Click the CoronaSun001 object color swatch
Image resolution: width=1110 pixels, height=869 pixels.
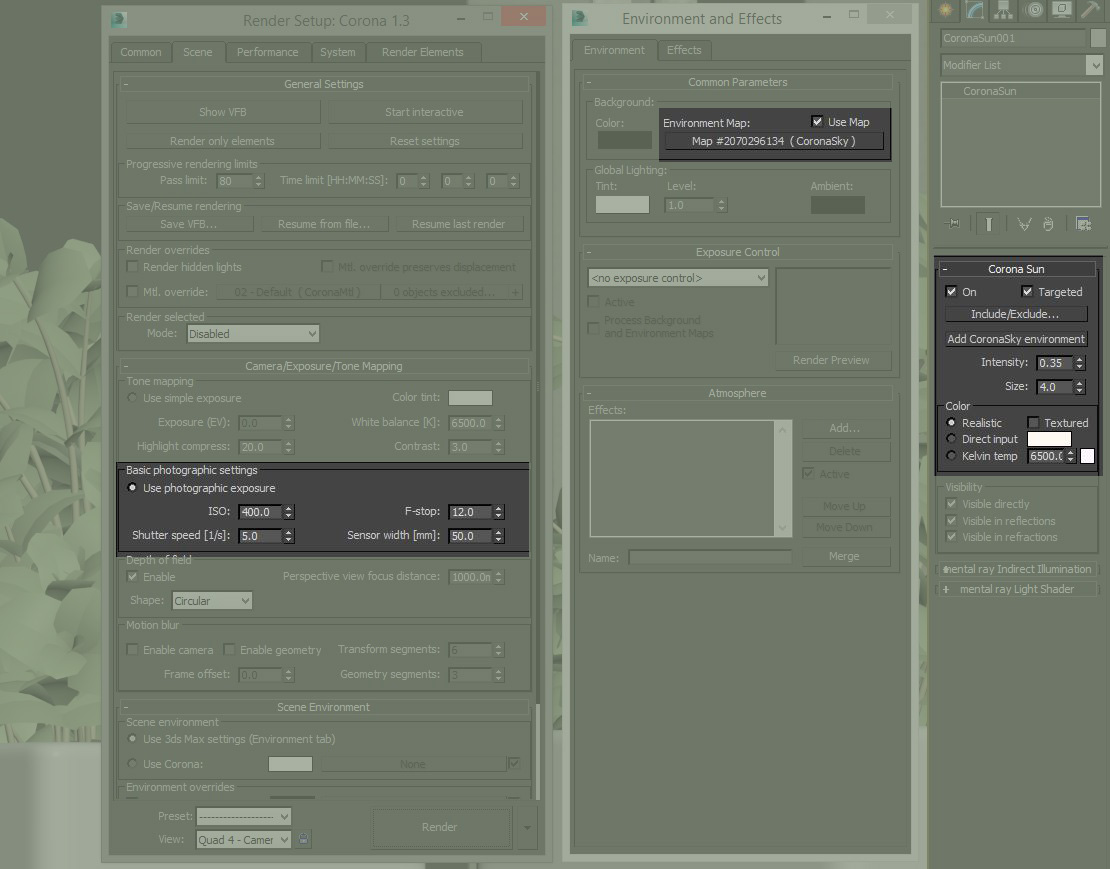click(x=1099, y=38)
